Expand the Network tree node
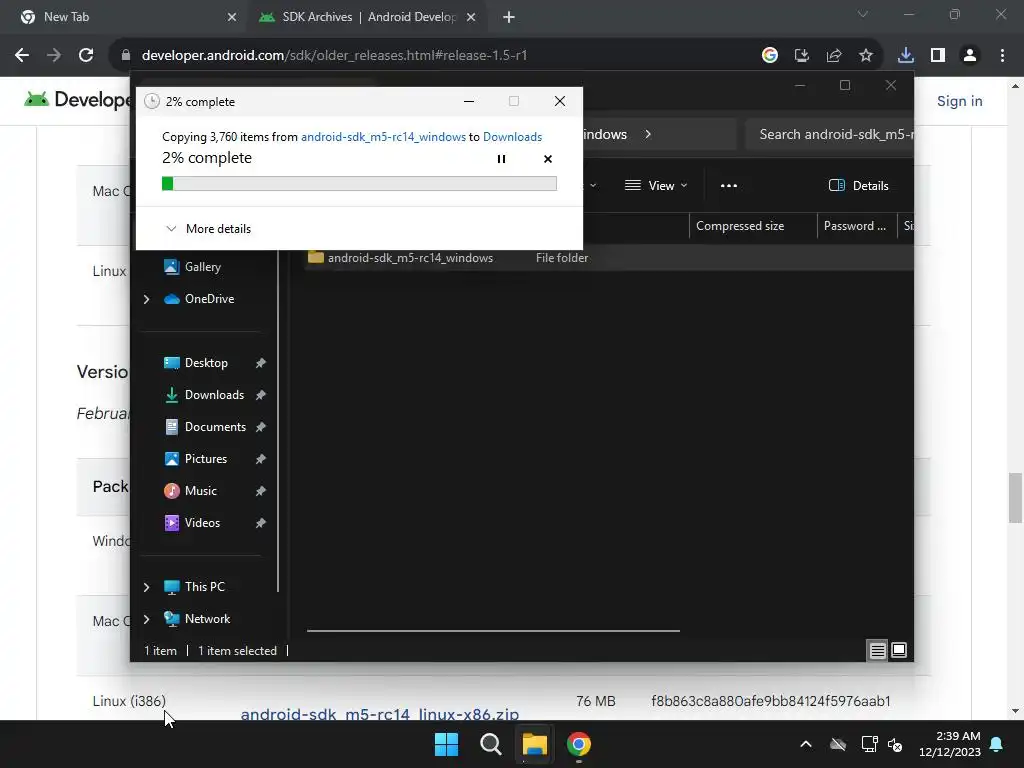The width and height of the screenshot is (1024, 768). point(146,619)
